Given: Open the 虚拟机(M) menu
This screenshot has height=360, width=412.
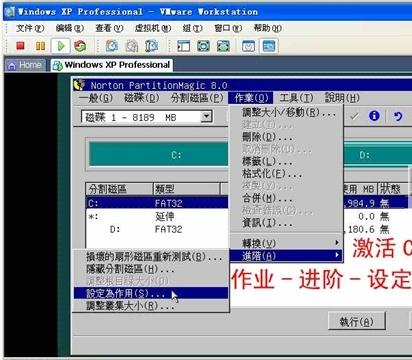Looking at the screenshot, I should (153, 28).
